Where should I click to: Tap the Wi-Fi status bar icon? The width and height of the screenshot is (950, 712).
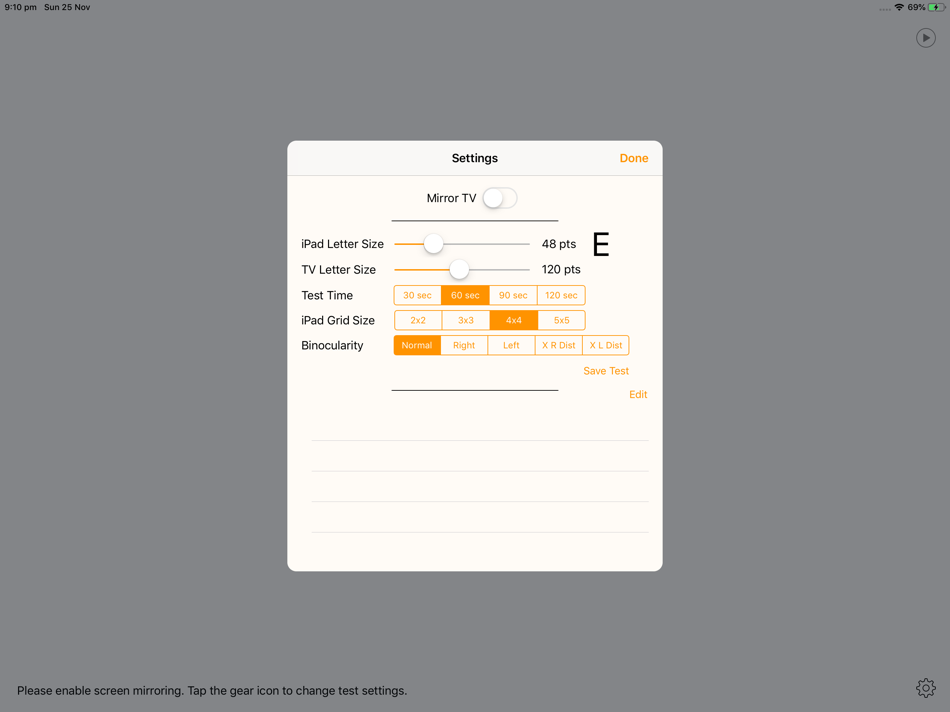click(899, 7)
